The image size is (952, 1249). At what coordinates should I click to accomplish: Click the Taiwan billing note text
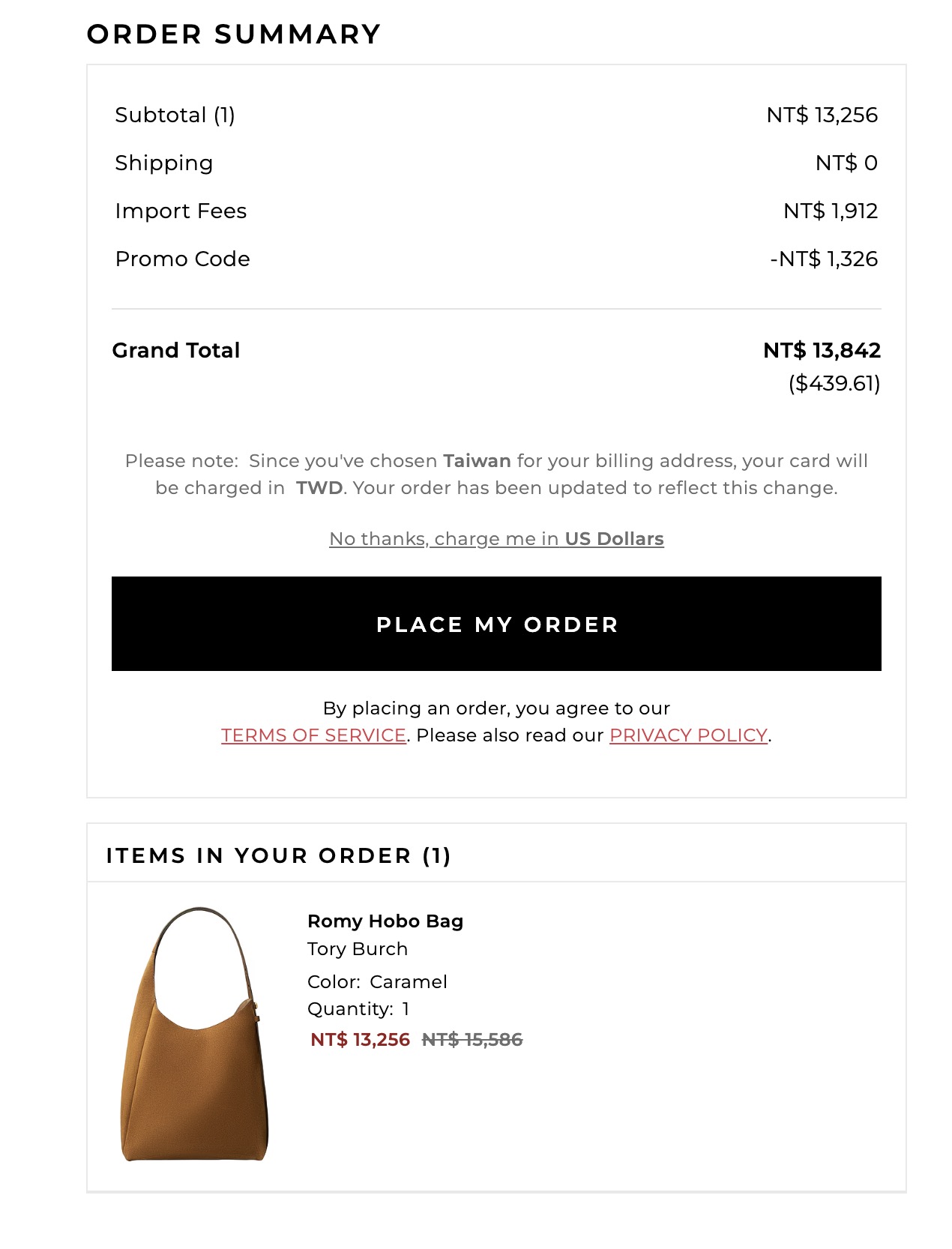pyautogui.click(x=496, y=473)
